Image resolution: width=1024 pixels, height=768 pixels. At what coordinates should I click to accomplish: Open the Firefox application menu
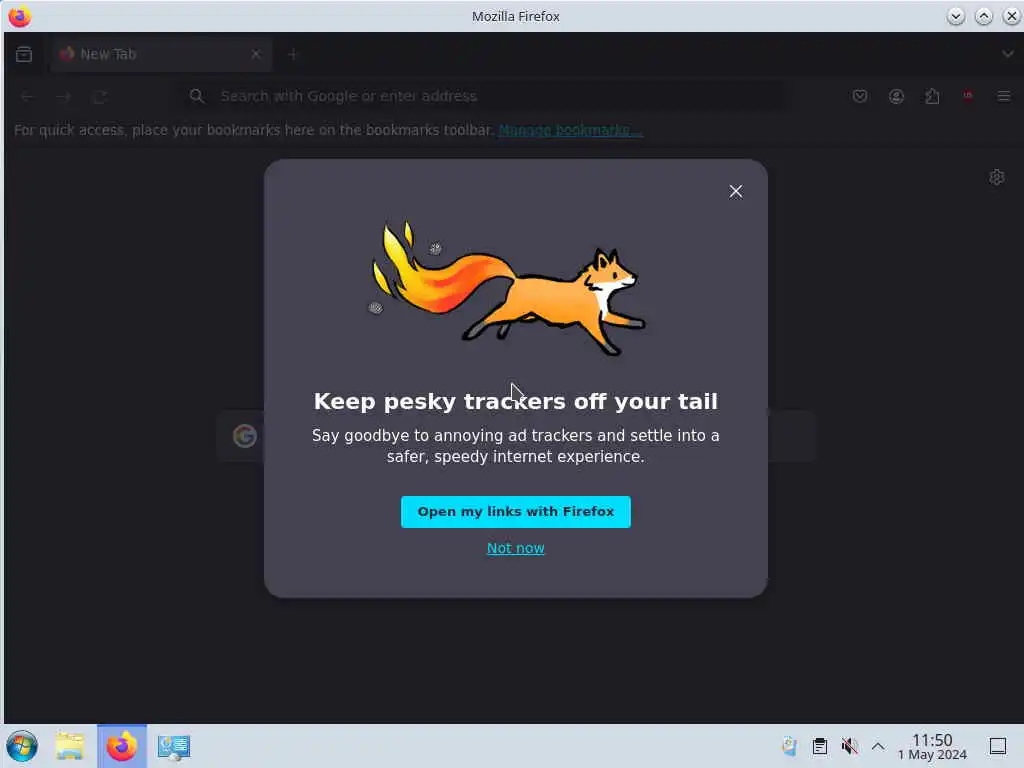pyautogui.click(x=1004, y=97)
